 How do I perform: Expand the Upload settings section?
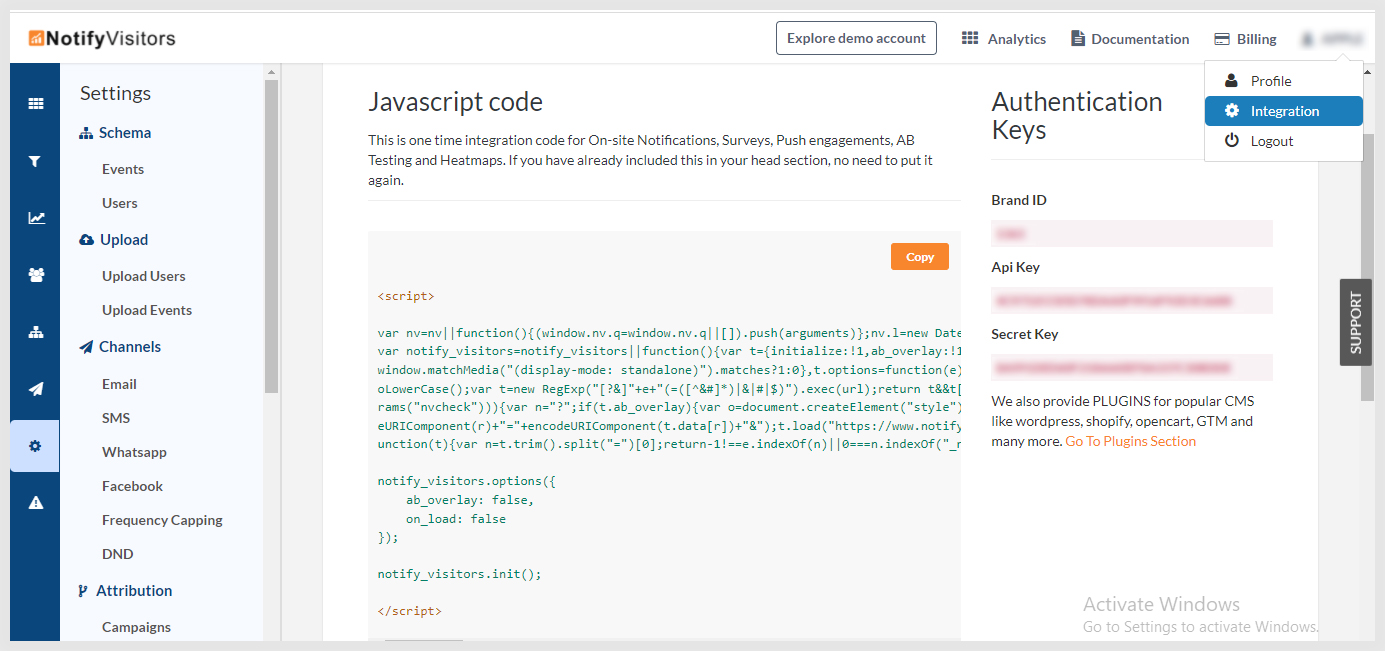pos(113,240)
